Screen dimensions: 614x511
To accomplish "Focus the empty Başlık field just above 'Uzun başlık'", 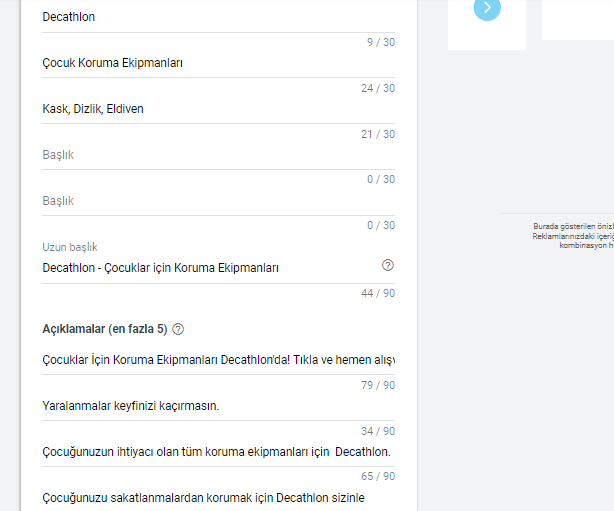I will 218,201.
